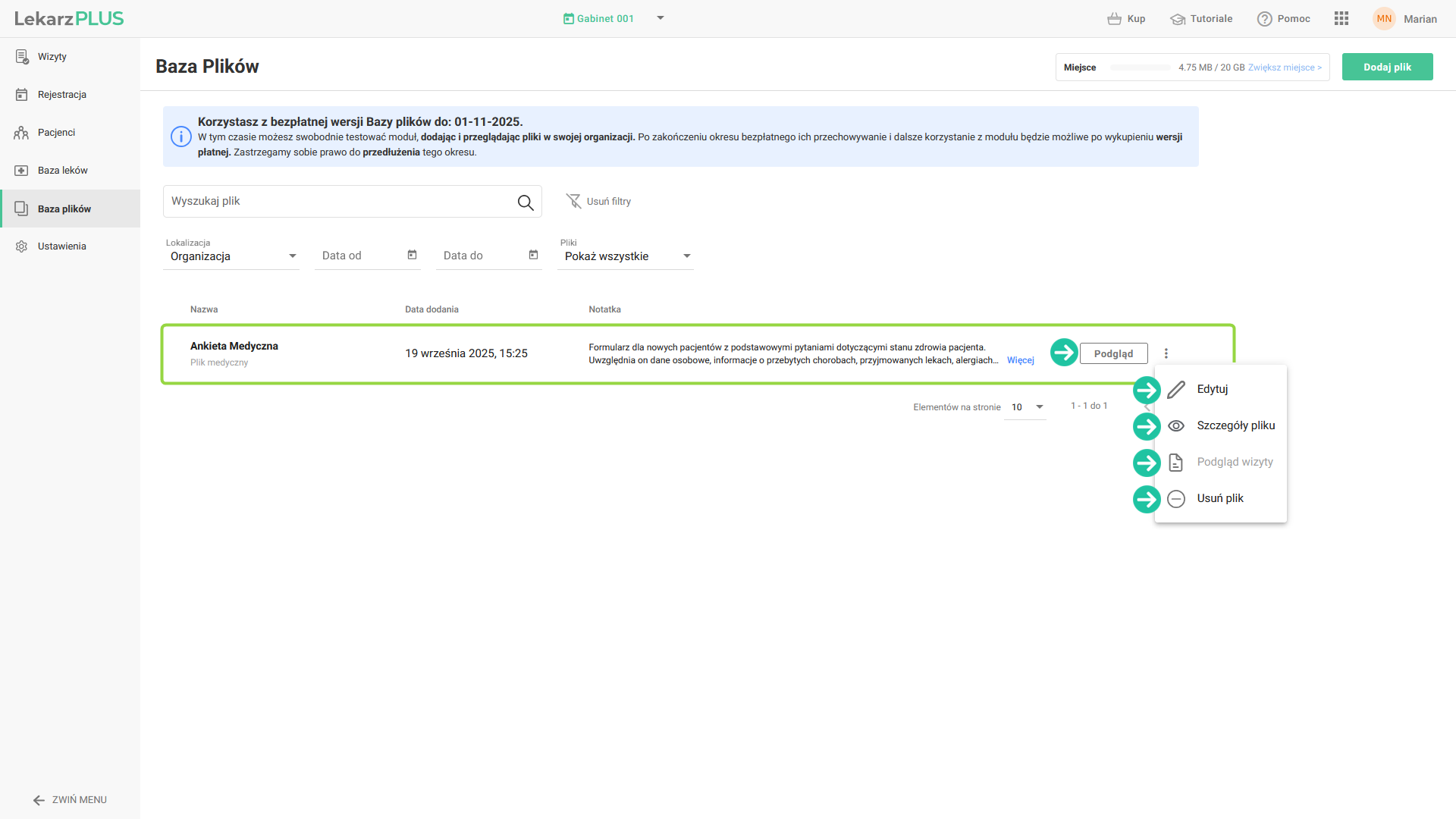1456x819 pixels.
Task: Click the Miejsce storage usage bar
Action: [1140, 67]
